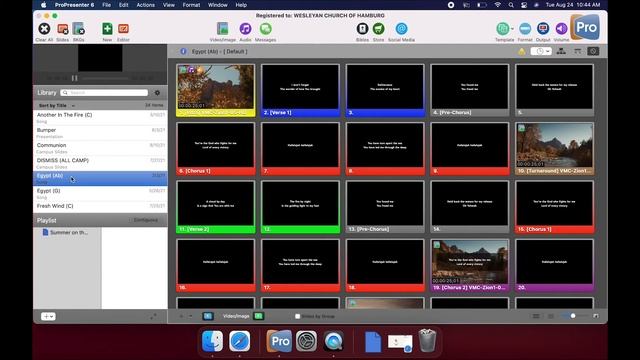Select Fresh Wind (C) in the library
This screenshot has height=360, width=640.
pos(100,207)
